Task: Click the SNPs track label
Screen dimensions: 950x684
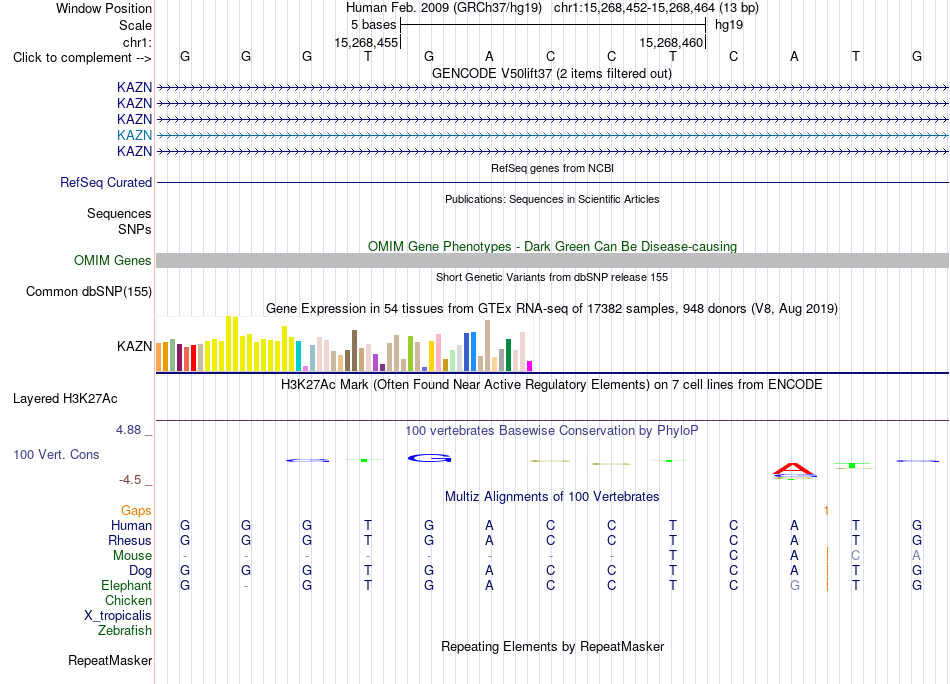Action: click(135, 230)
